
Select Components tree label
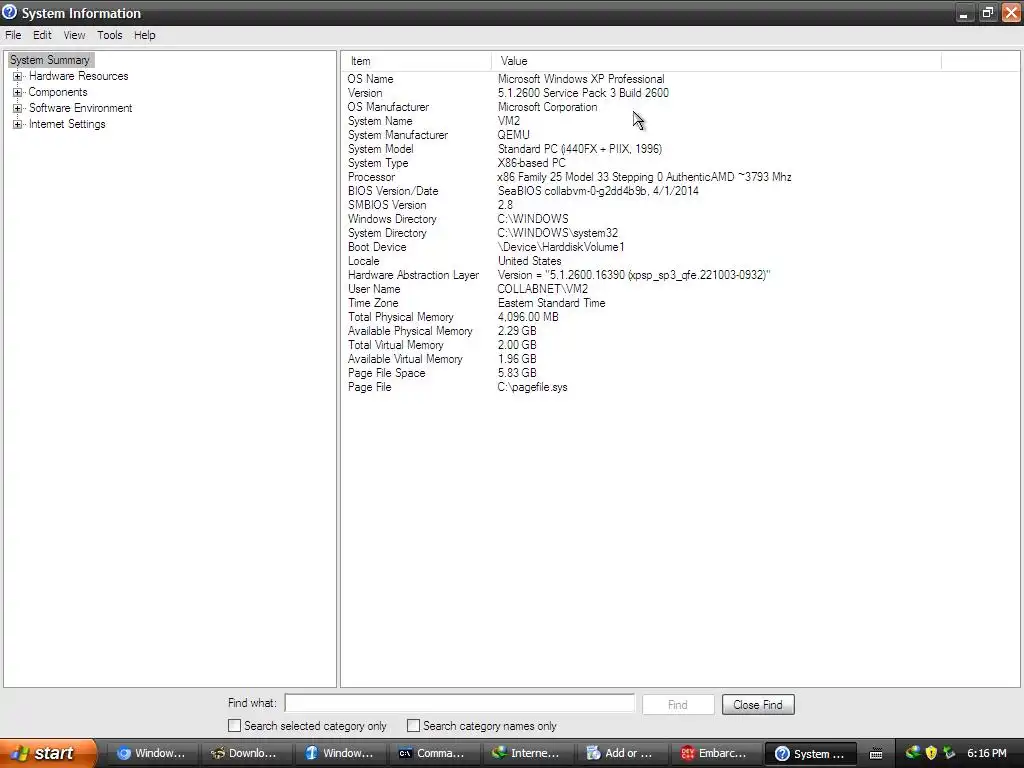coord(57,92)
